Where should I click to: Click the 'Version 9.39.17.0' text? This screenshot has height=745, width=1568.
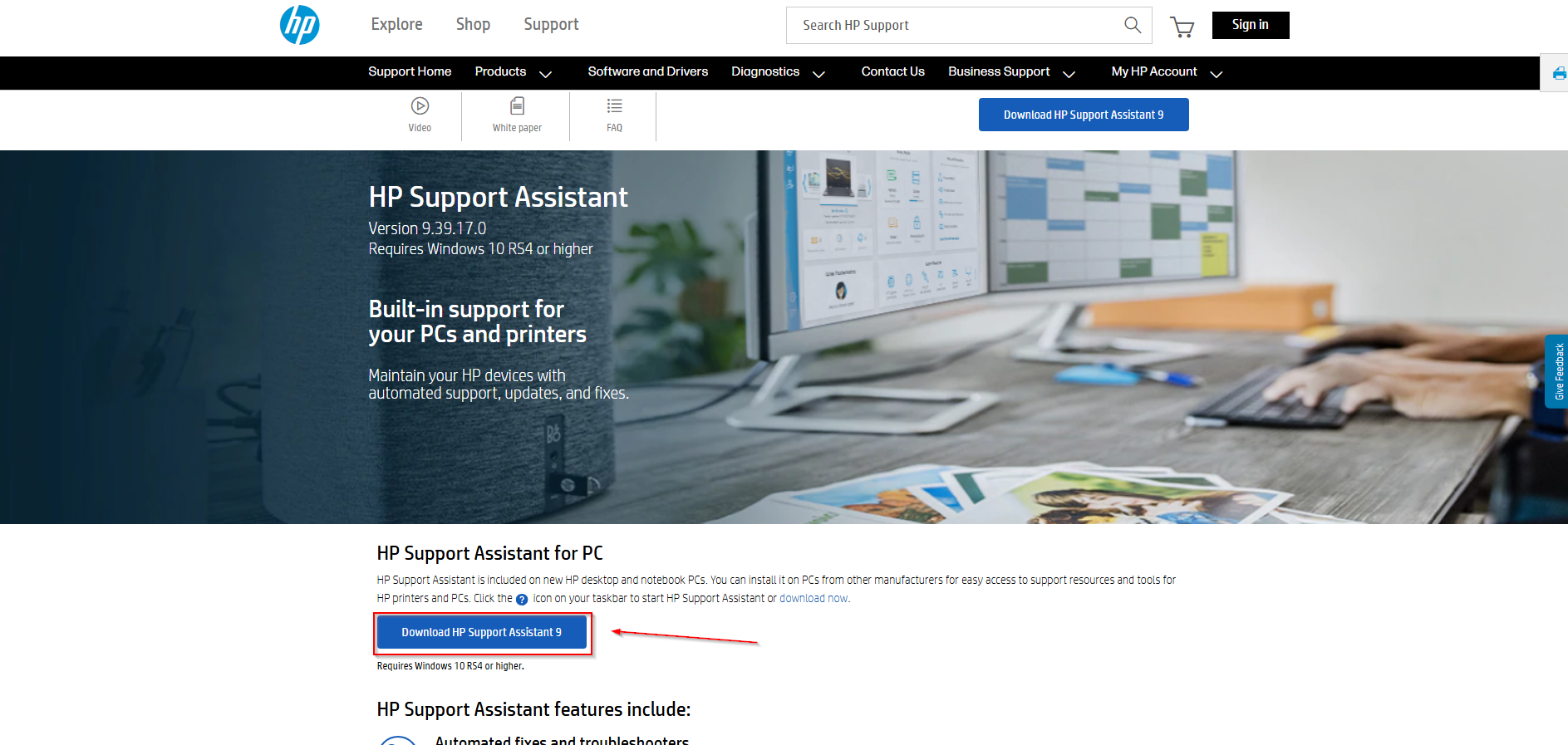(x=427, y=228)
